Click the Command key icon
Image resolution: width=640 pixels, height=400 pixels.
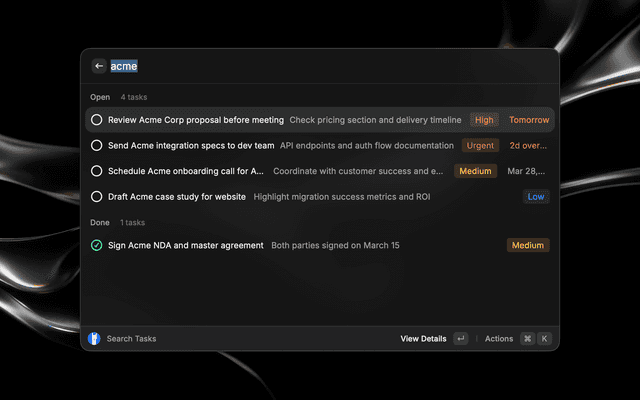pyautogui.click(x=527, y=339)
